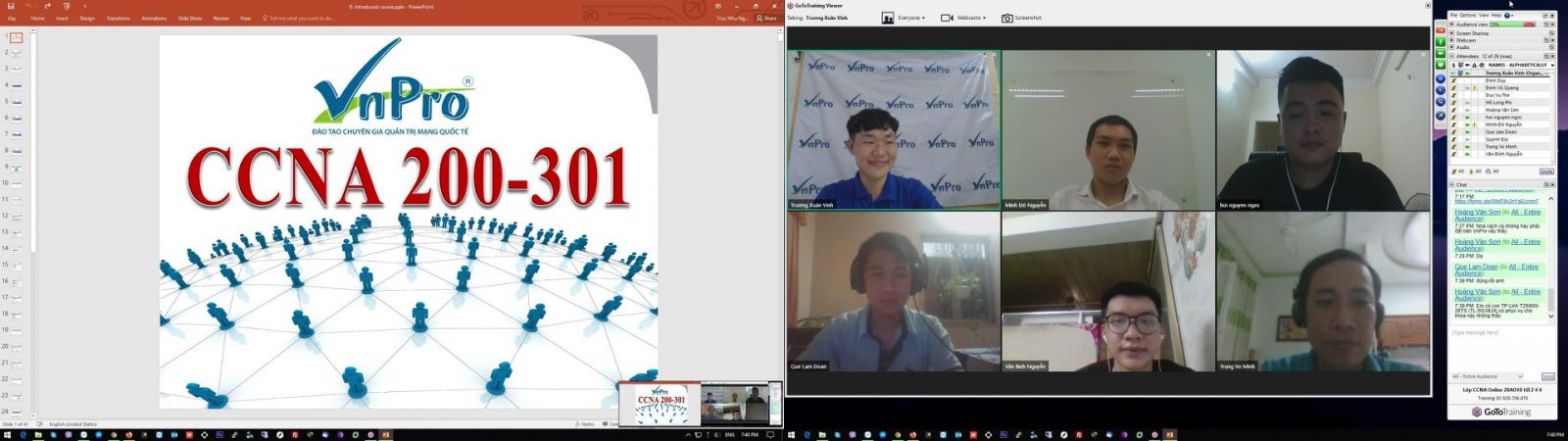
Task: Select slide 1 thumbnail in slide panel
Action: click(x=16, y=37)
